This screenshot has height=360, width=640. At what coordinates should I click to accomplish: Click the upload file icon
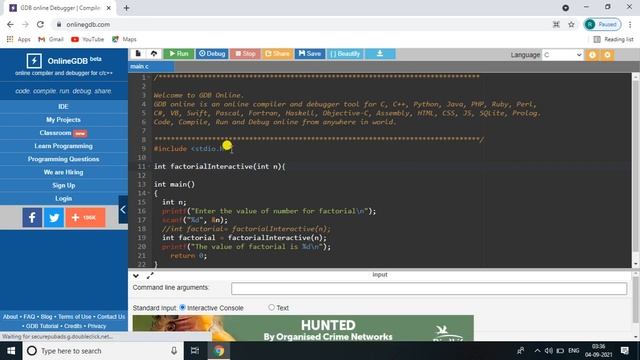point(154,53)
